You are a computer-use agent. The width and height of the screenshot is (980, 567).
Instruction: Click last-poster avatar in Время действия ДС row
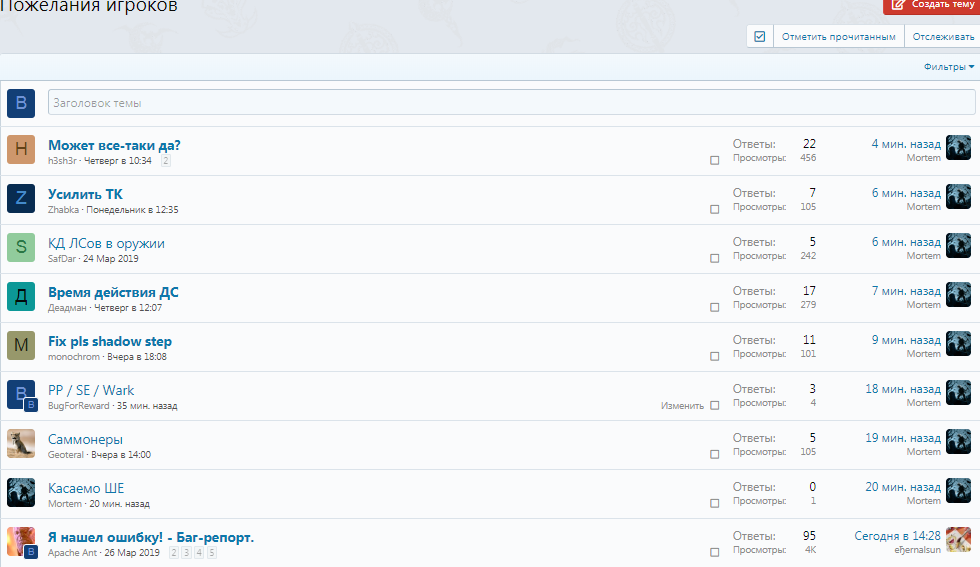958,294
